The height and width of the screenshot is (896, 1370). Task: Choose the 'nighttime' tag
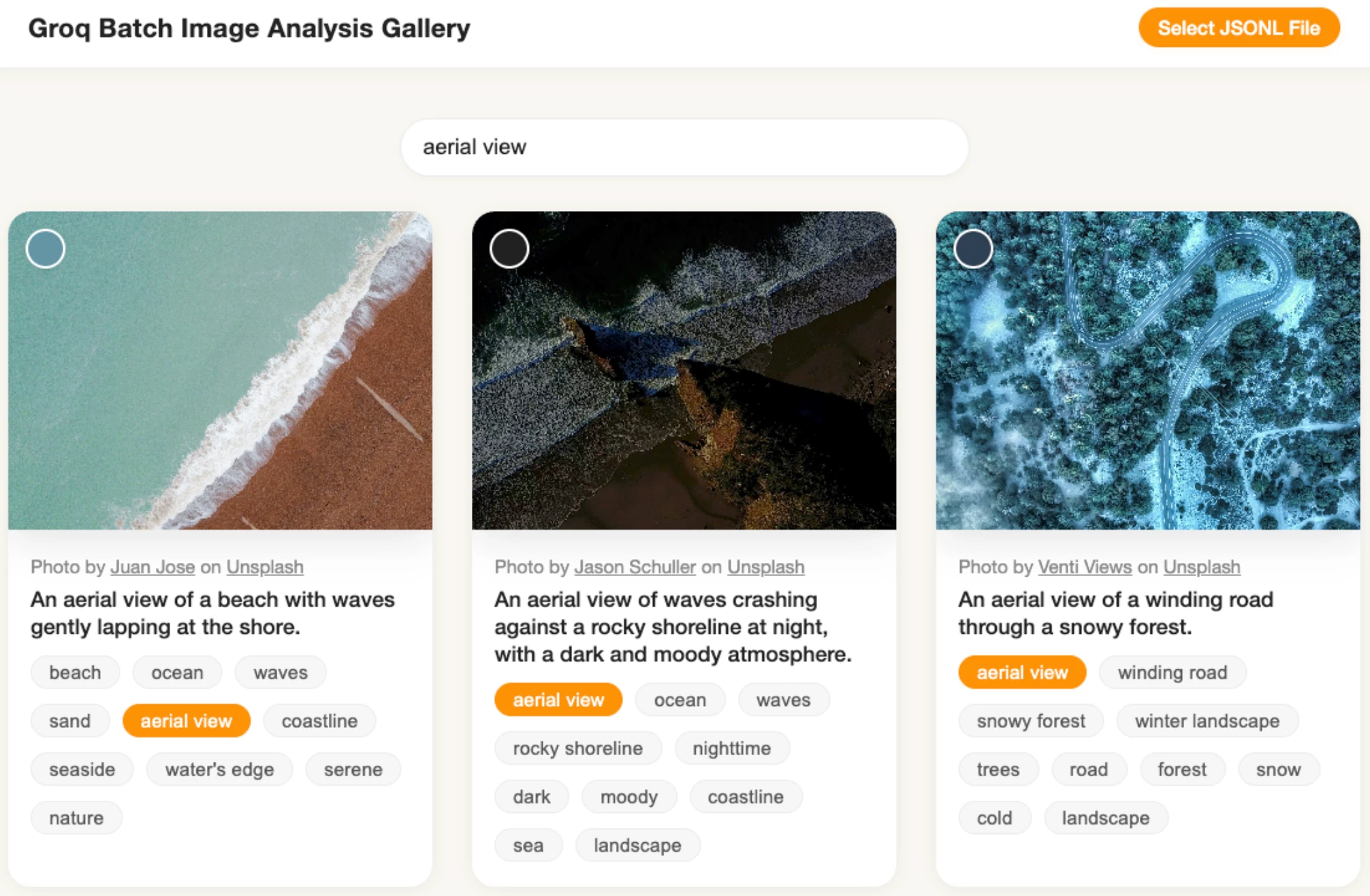tap(732, 748)
